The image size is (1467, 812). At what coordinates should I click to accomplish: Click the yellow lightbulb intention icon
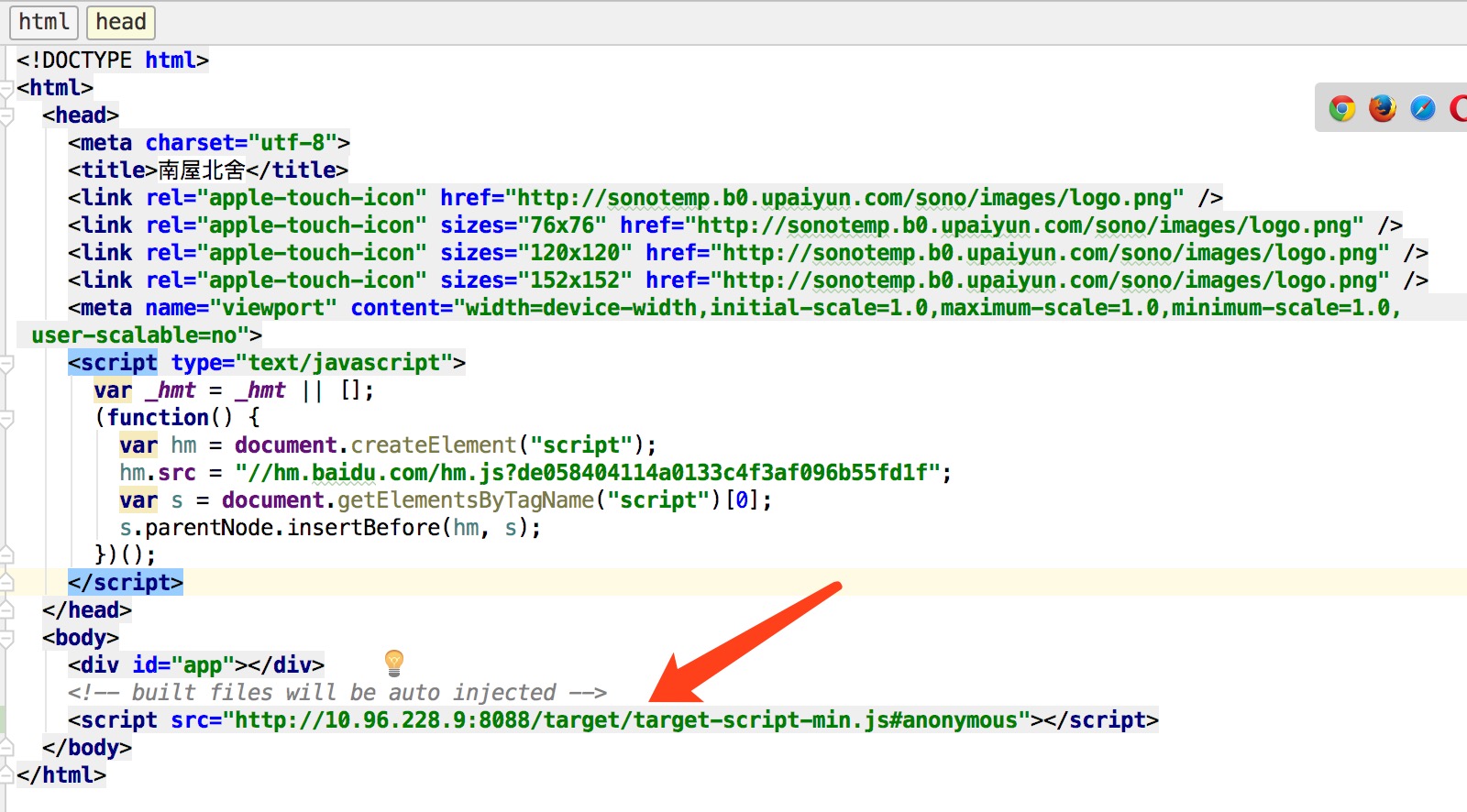tap(394, 662)
